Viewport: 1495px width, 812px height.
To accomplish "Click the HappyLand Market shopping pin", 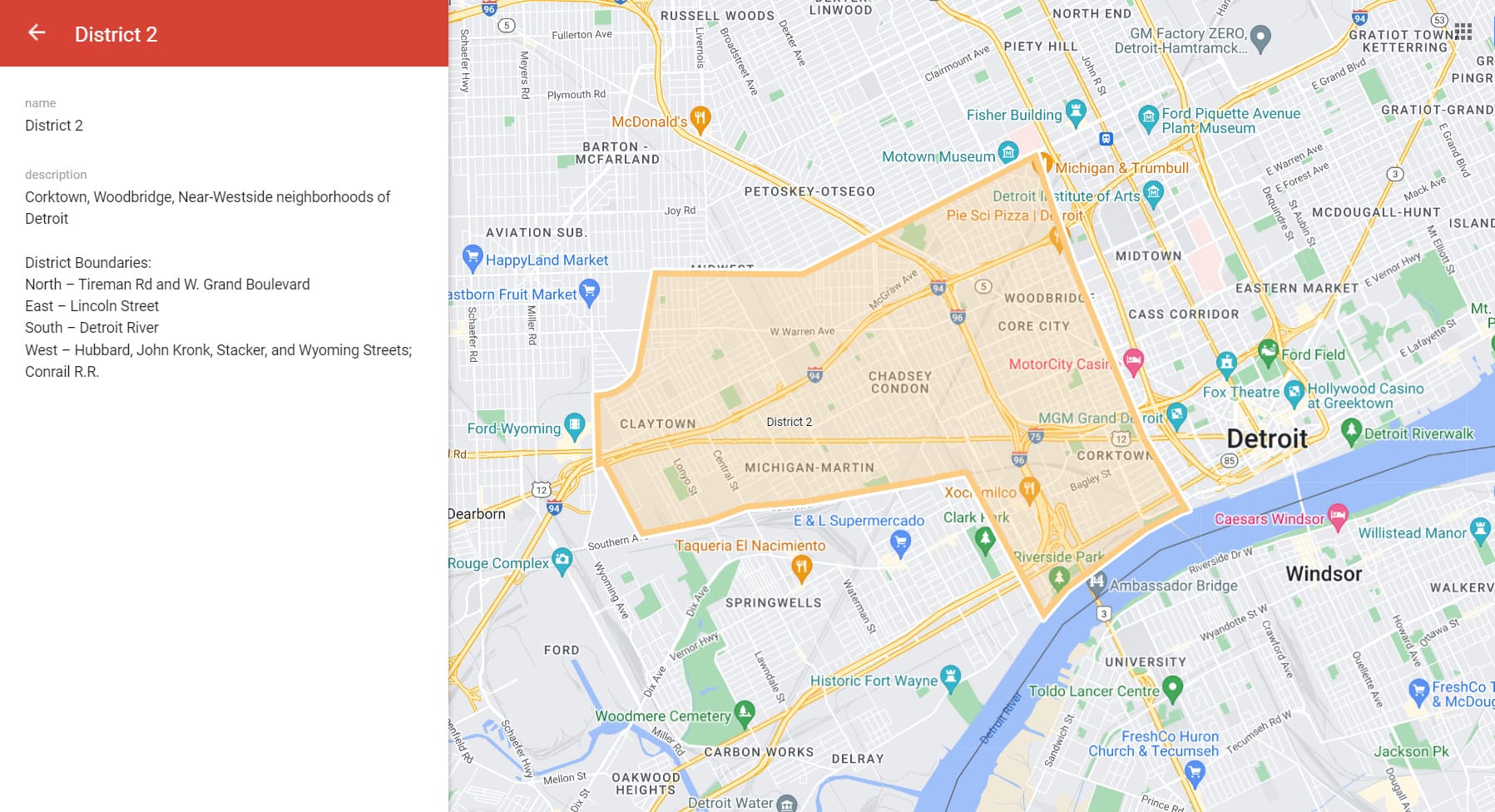I will pyautogui.click(x=473, y=256).
